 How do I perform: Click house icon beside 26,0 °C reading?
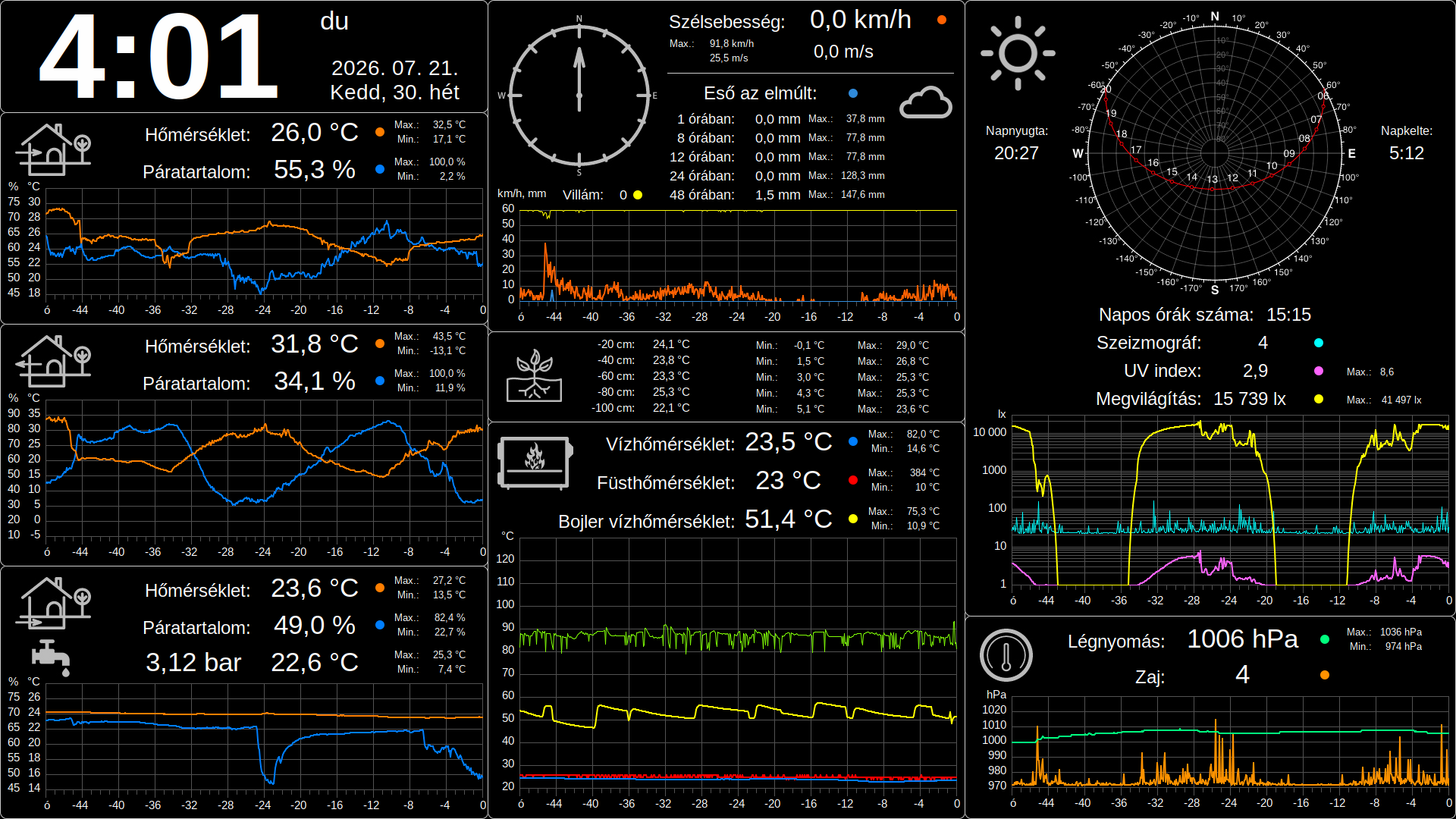point(53,149)
